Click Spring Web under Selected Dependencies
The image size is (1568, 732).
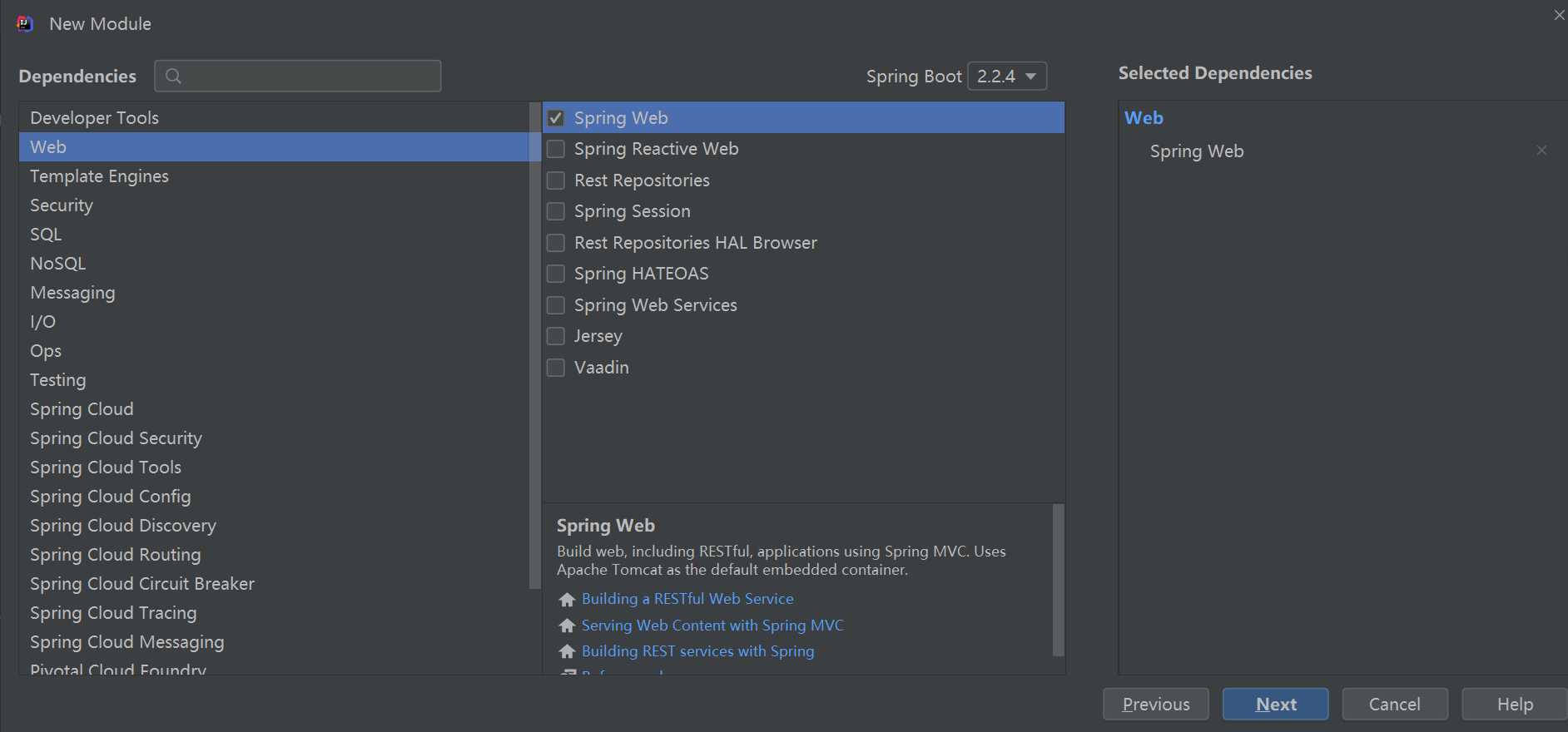(1197, 151)
